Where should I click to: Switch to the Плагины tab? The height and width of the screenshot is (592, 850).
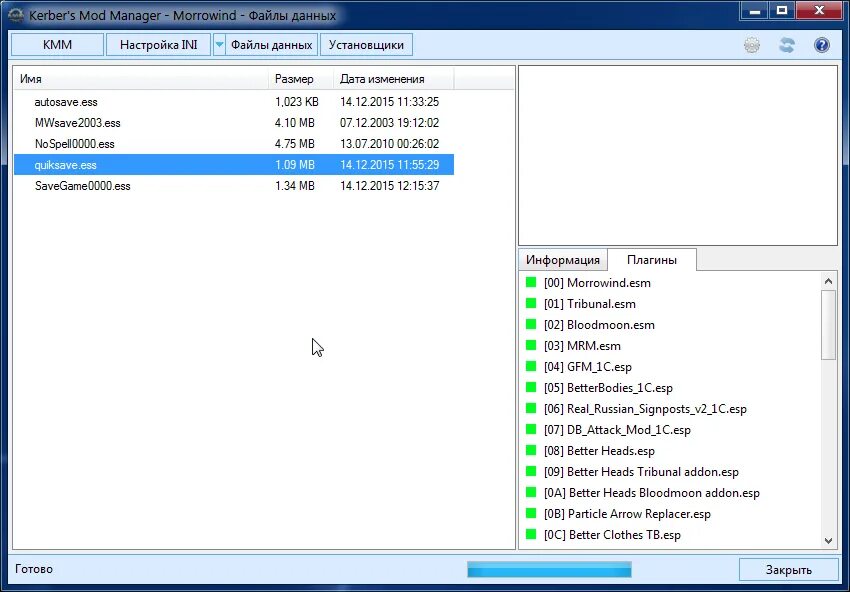tap(652, 260)
